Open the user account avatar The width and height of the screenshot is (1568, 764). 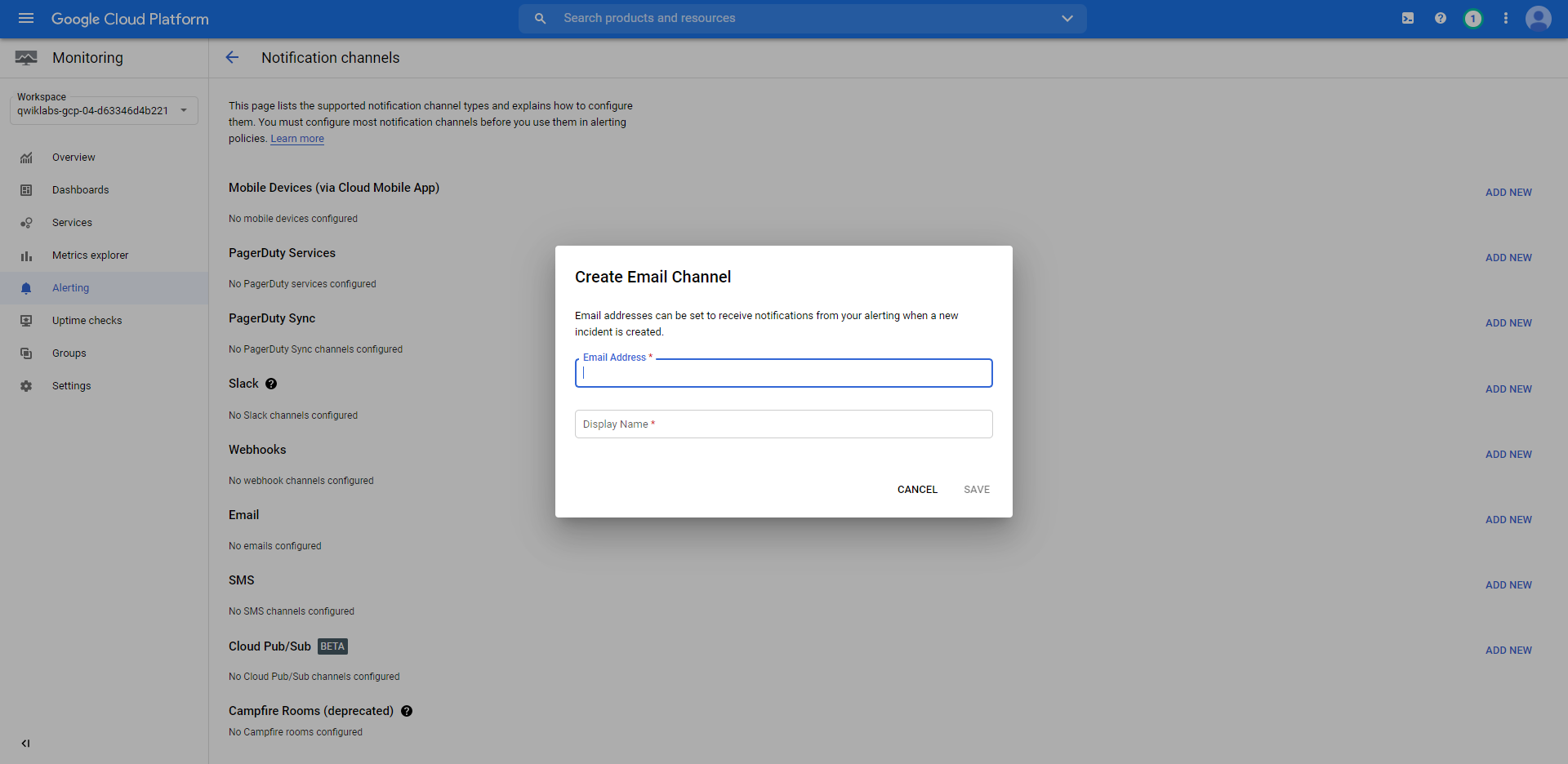1539,18
